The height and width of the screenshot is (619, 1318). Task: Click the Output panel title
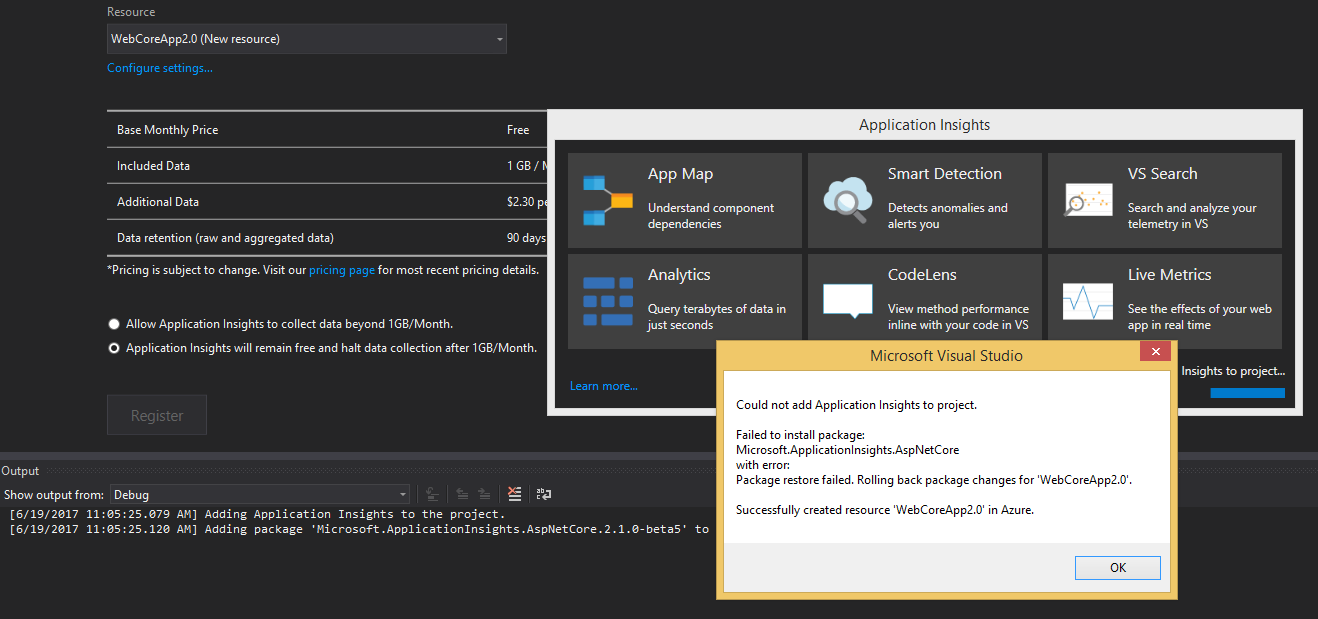click(x=20, y=471)
